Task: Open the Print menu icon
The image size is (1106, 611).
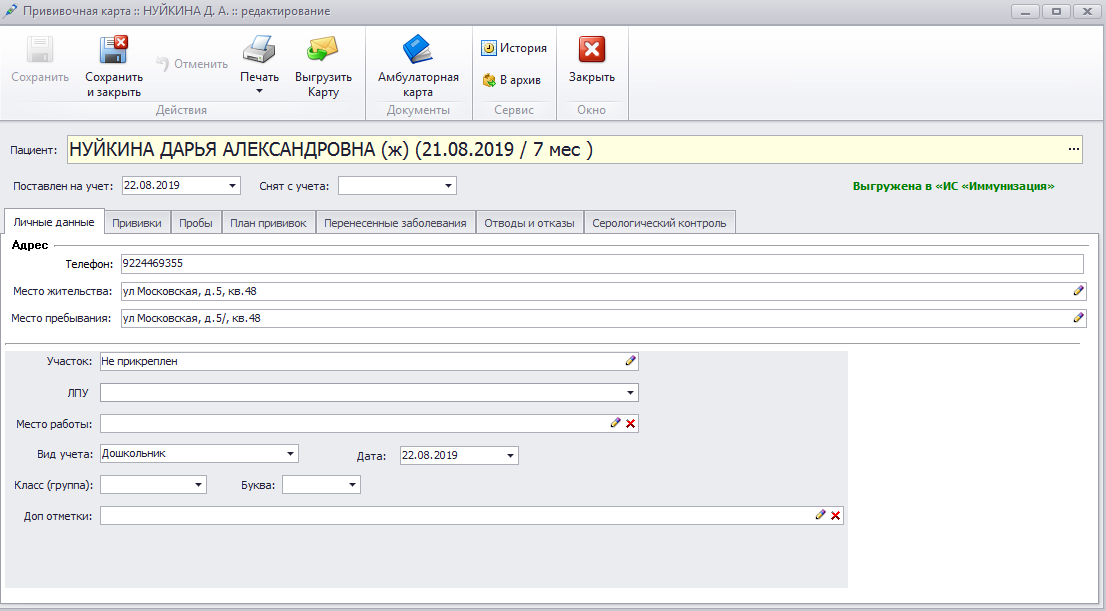Action: click(259, 51)
